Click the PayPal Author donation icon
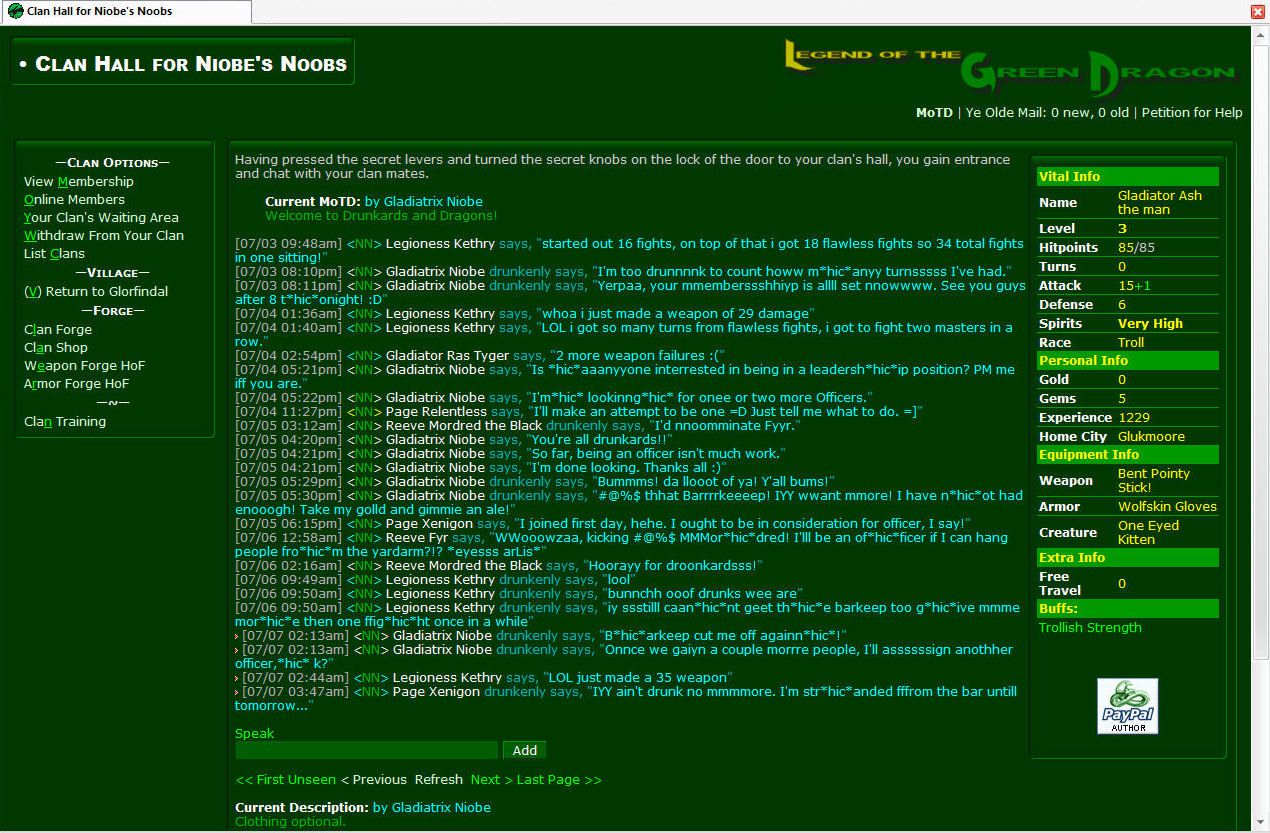Image resolution: width=1270 pixels, height=833 pixels. tap(1127, 706)
